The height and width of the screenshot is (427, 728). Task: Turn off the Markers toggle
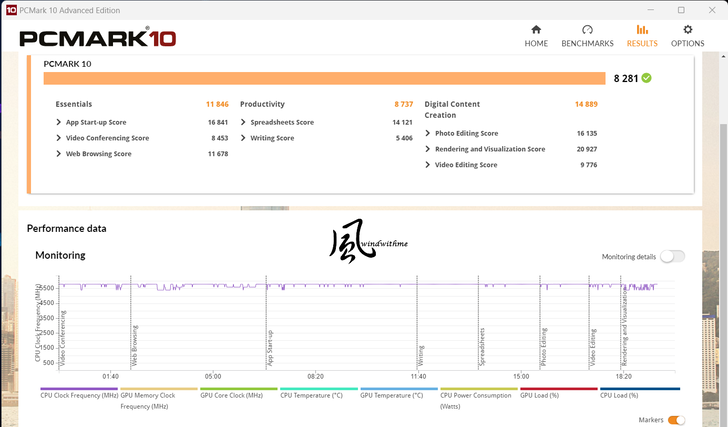click(676, 420)
